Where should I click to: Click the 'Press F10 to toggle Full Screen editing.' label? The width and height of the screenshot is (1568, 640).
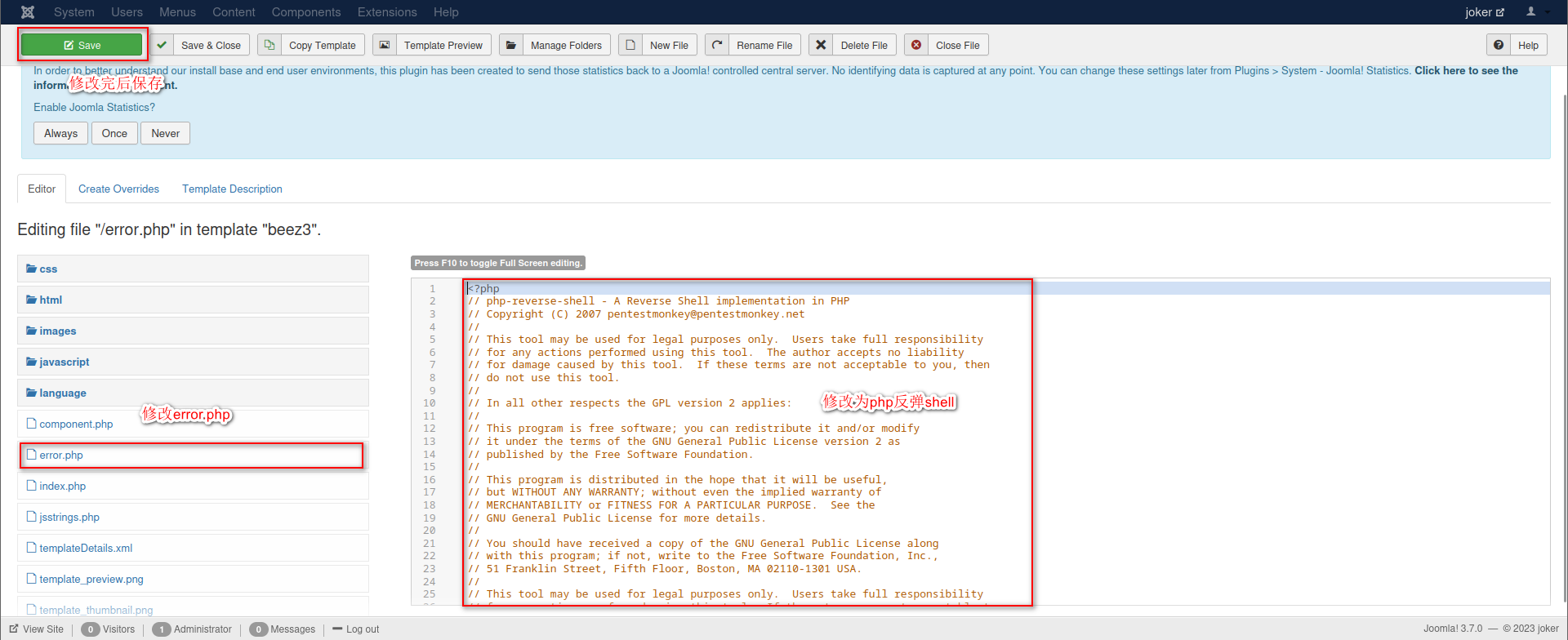pyautogui.click(x=498, y=263)
